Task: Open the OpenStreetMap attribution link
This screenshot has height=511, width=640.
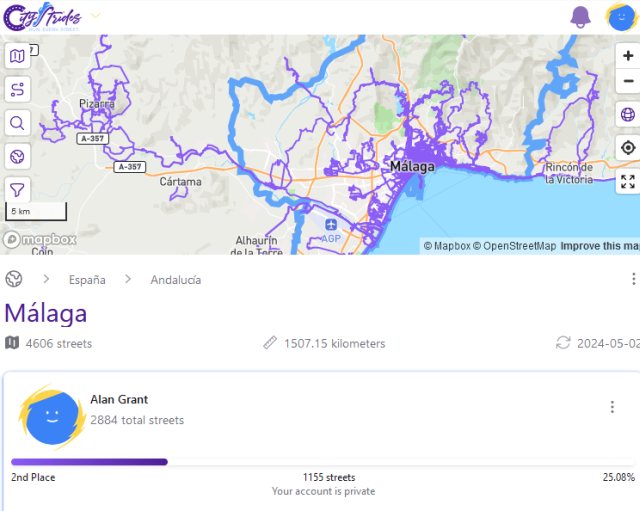Action: tap(514, 246)
